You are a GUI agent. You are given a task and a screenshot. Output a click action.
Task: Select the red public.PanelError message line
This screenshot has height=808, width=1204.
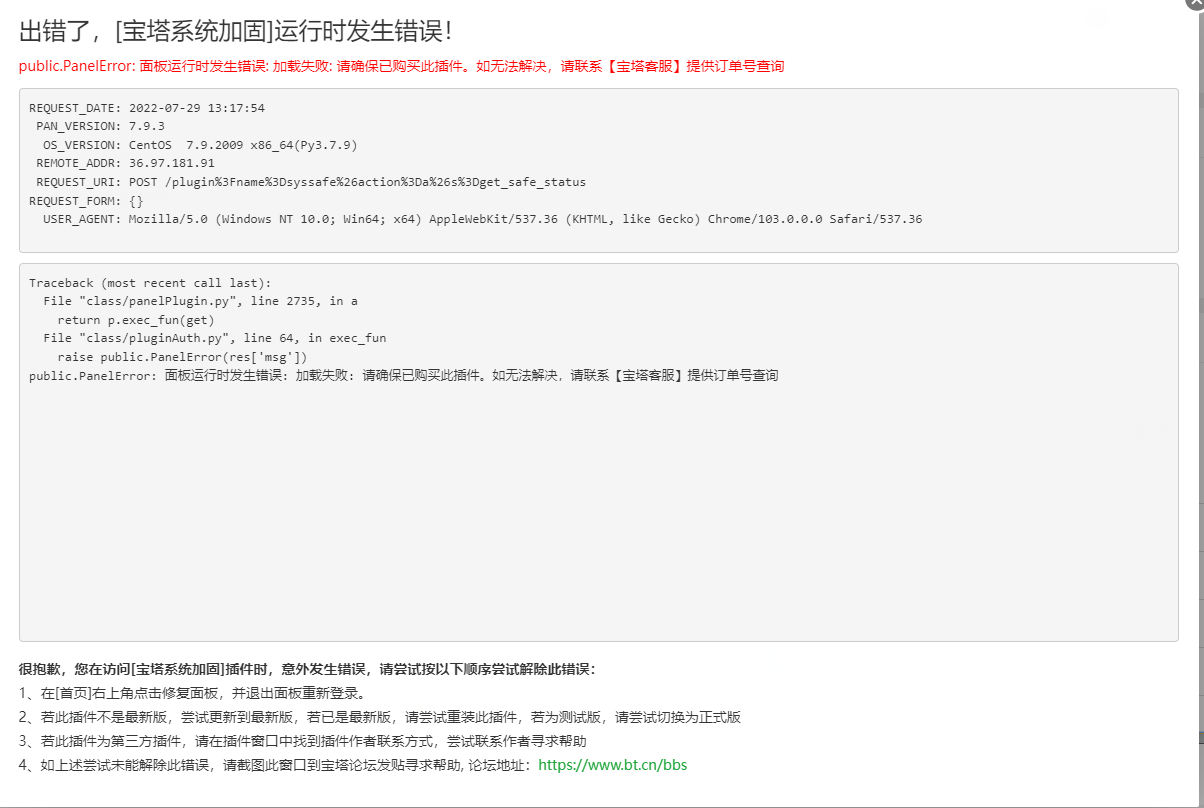[401, 66]
